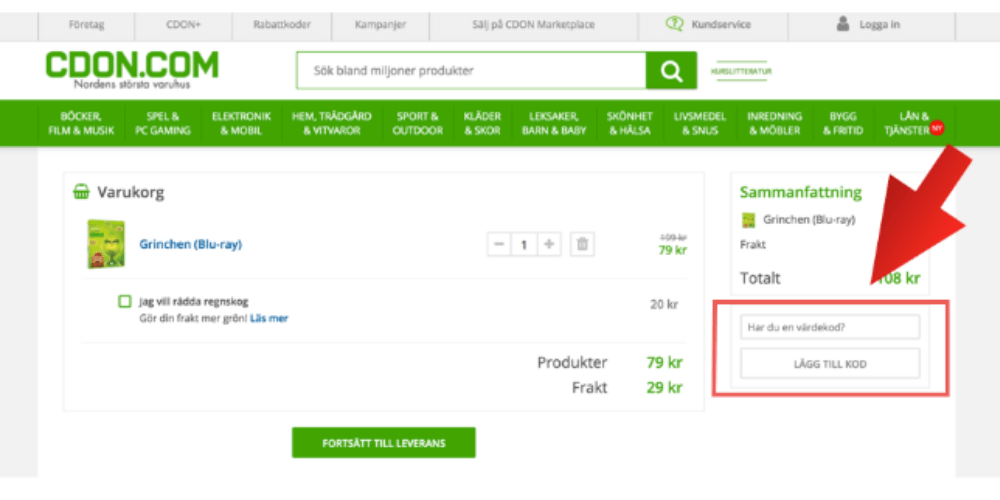
Task: Click the magnifier search button
Action: (671, 71)
